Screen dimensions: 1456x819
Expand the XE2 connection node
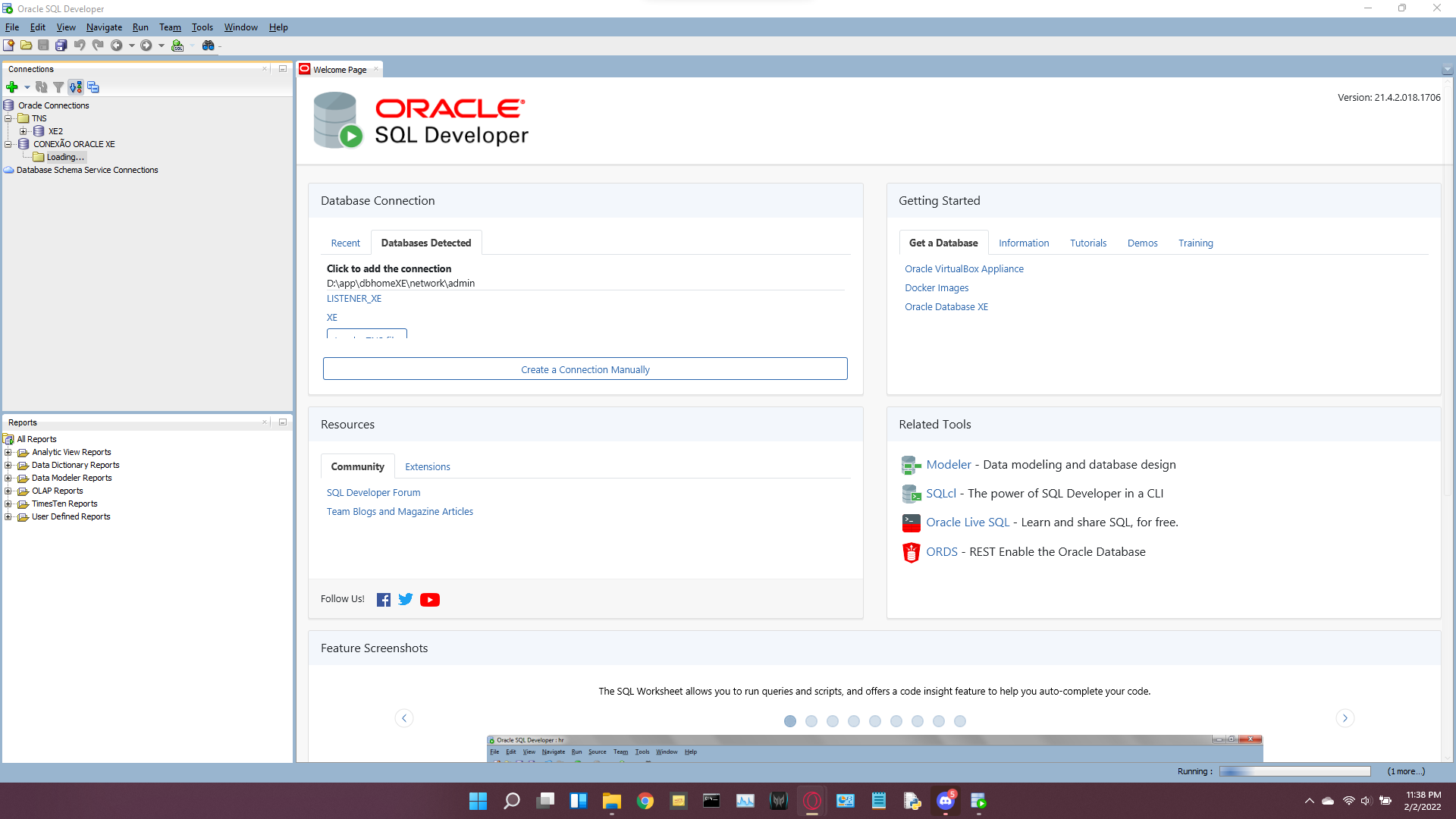(x=24, y=131)
